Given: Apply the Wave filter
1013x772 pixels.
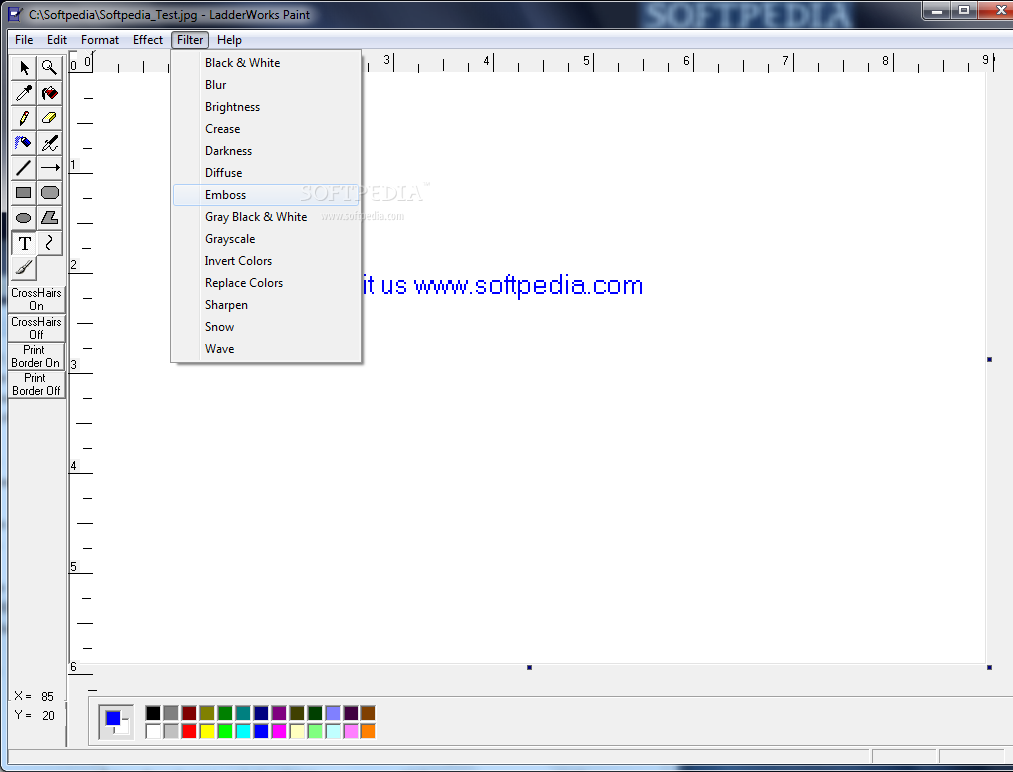Looking at the screenshot, I should [x=266, y=348].
